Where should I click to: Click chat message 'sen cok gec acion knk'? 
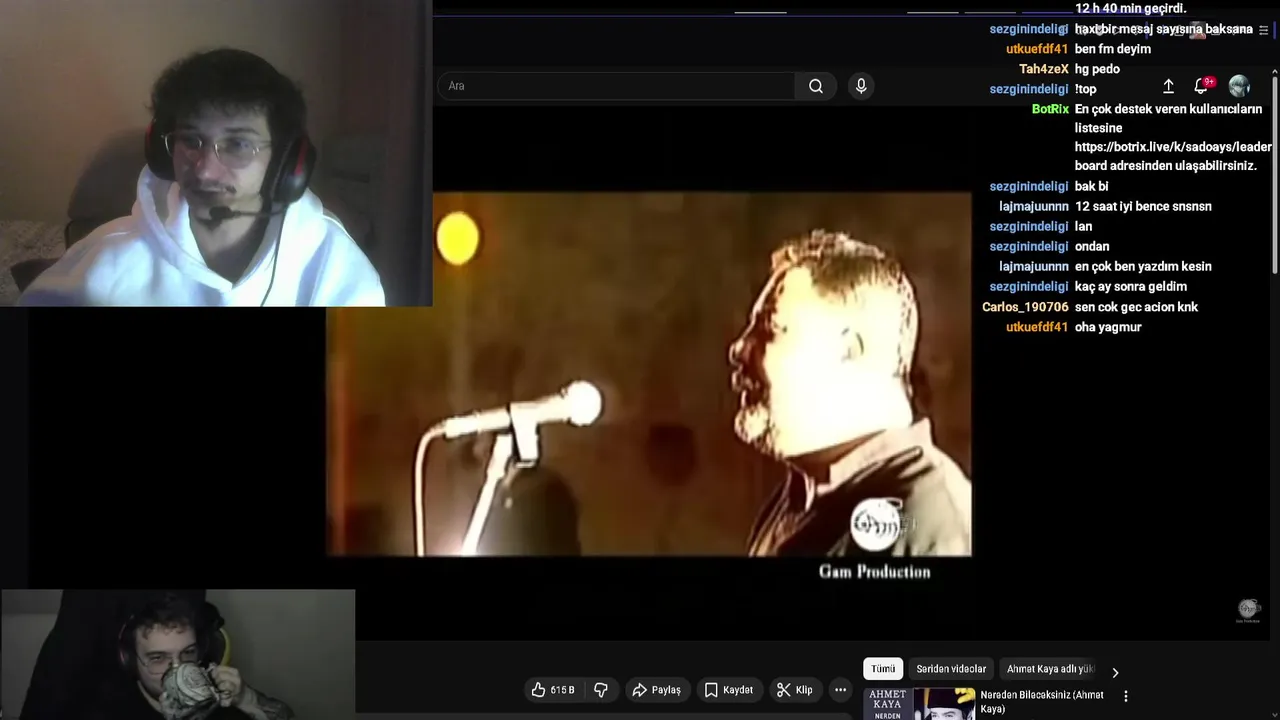(x=1136, y=307)
